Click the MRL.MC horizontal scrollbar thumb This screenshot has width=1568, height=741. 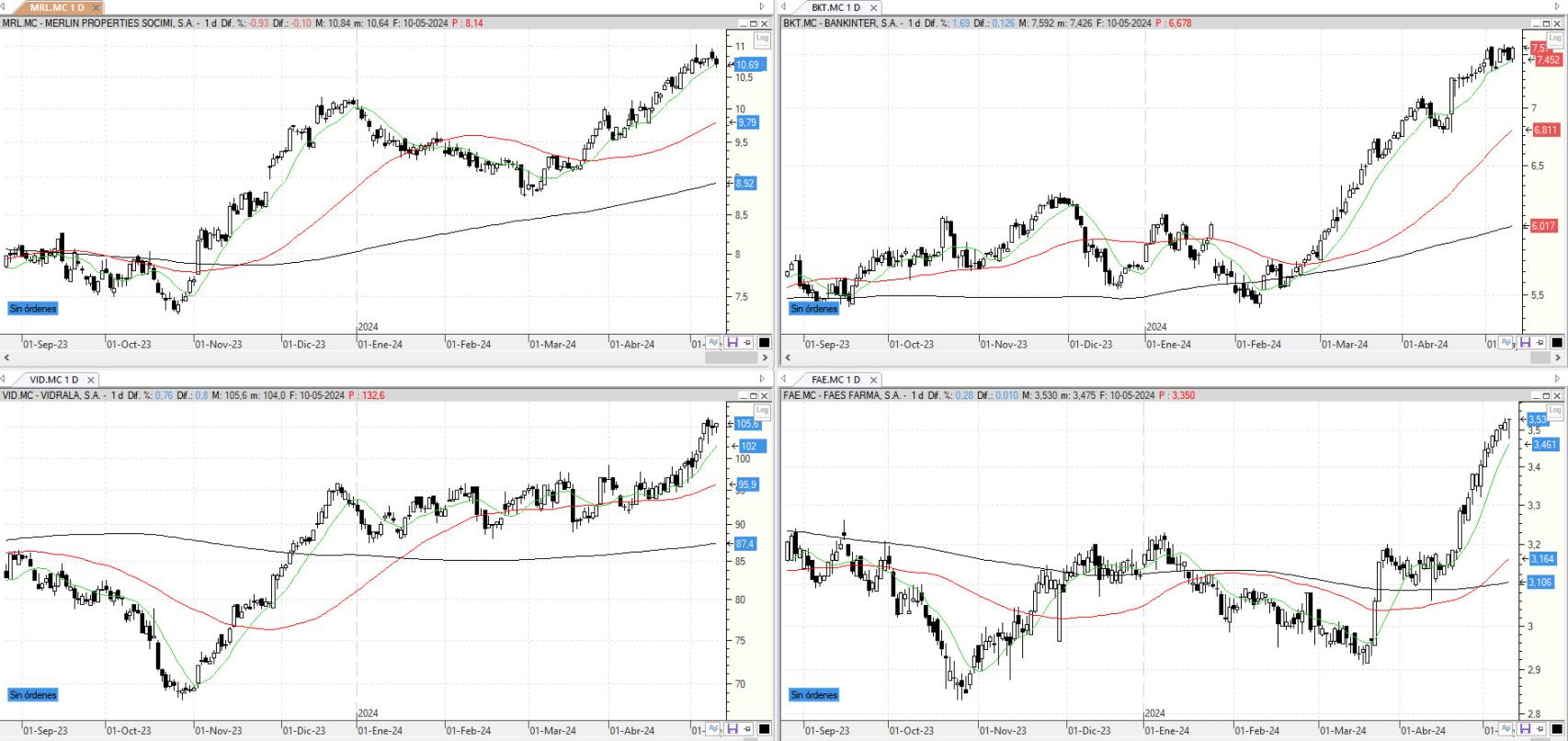coord(730,358)
